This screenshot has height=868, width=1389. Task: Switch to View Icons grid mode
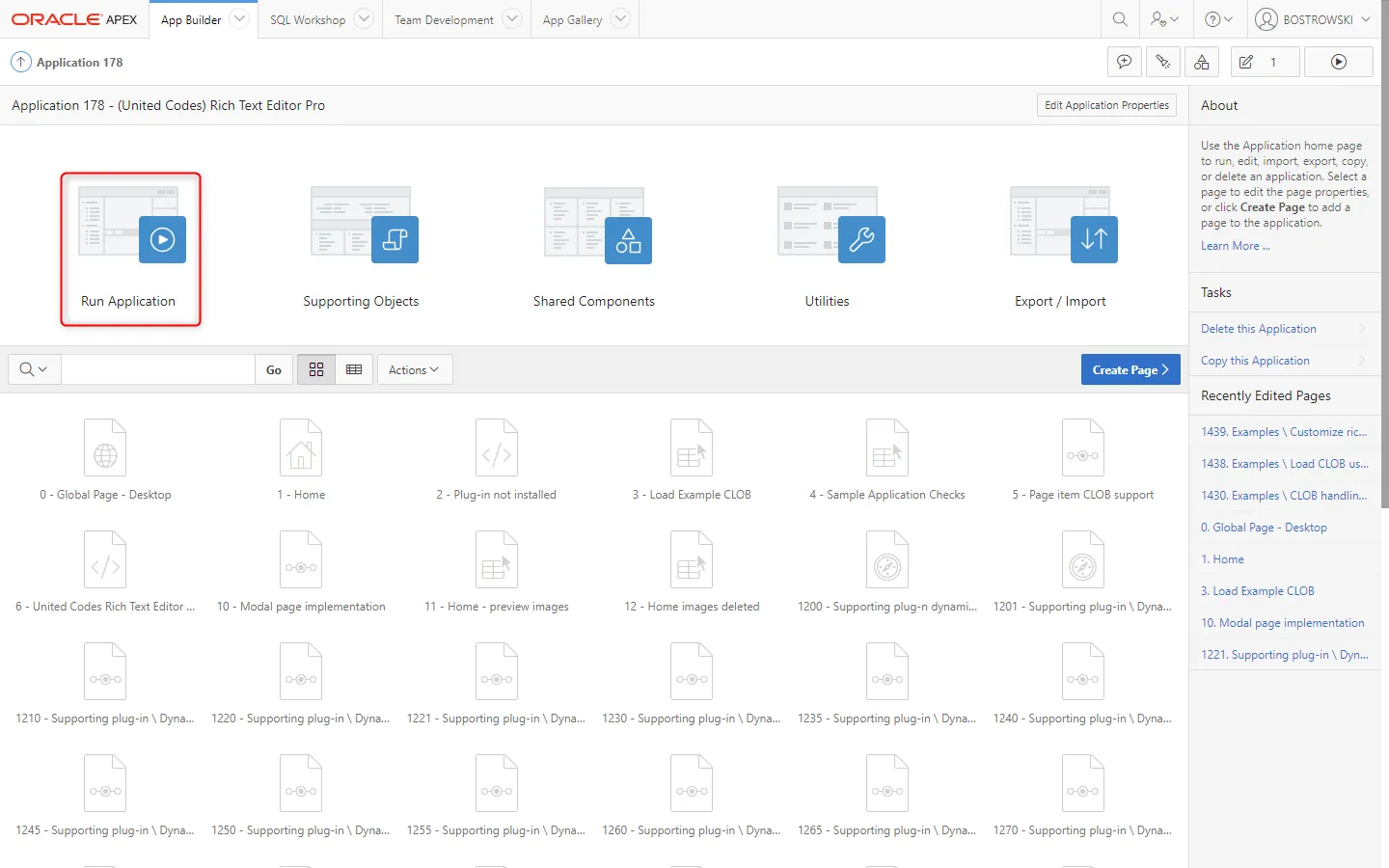(316, 369)
